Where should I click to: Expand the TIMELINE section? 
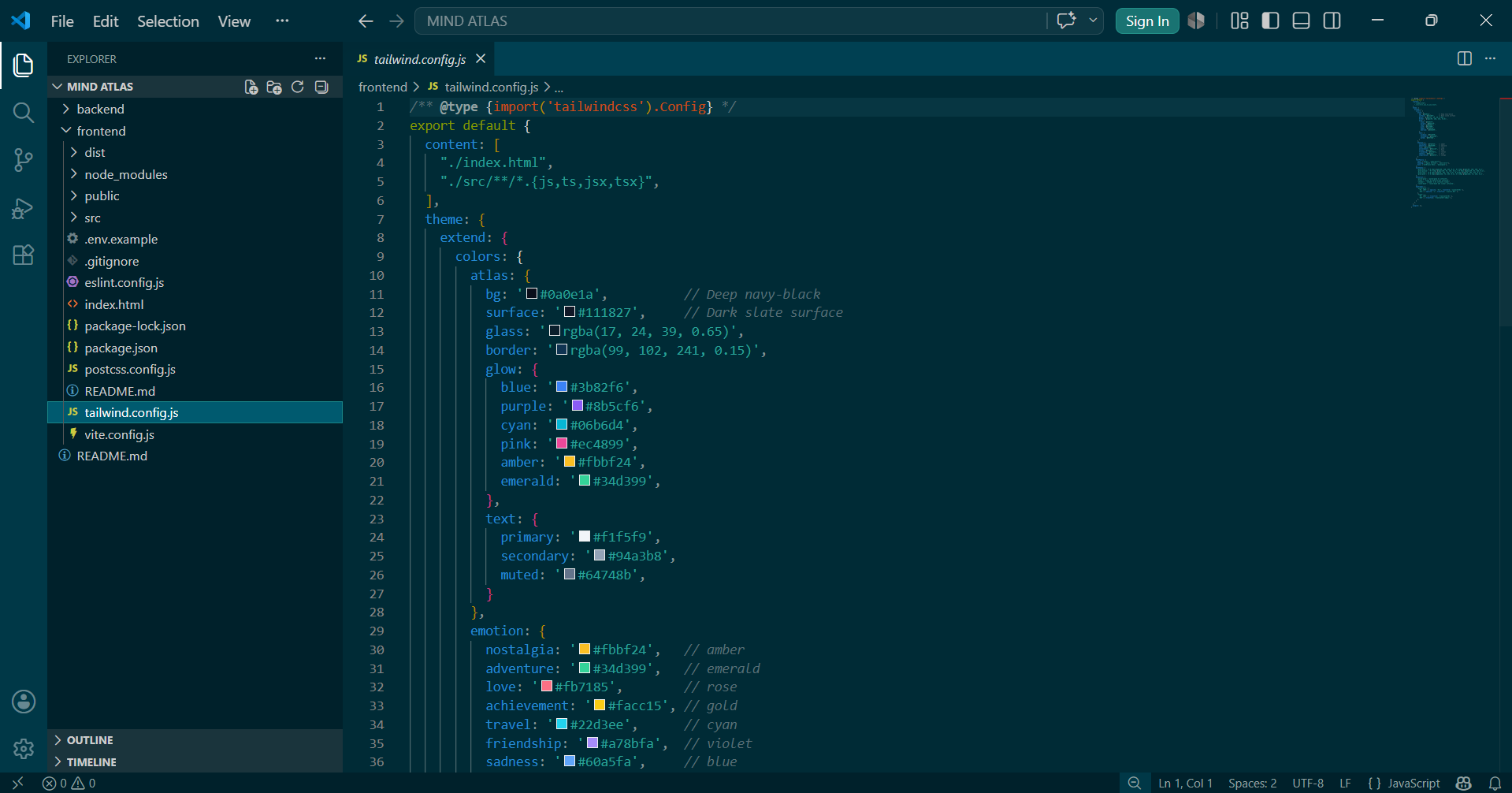tap(195, 762)
